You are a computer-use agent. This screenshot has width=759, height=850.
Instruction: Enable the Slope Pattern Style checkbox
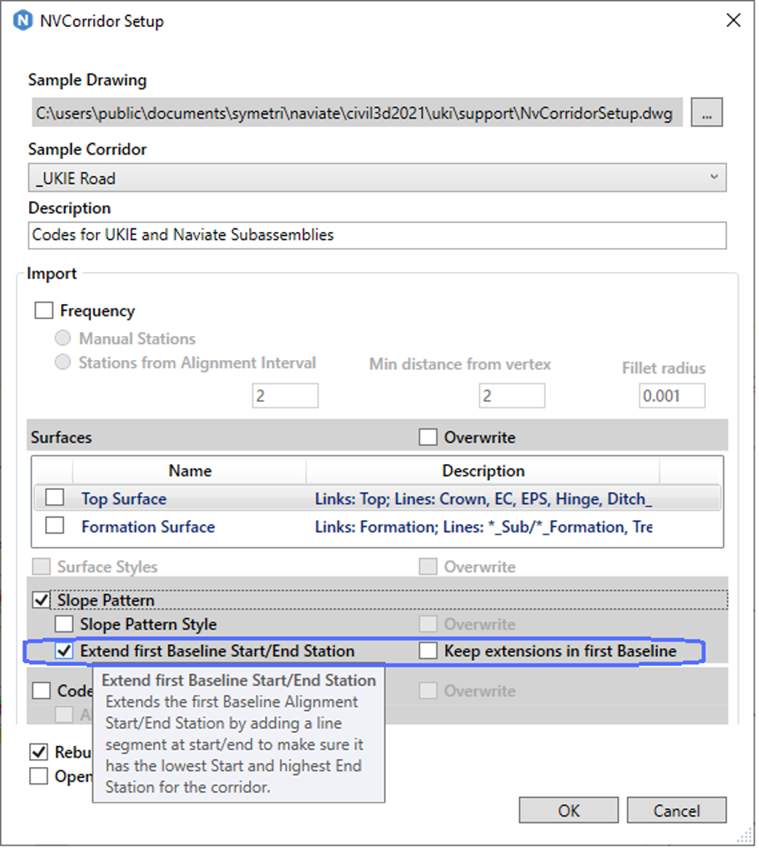click(x=64, y=624)
